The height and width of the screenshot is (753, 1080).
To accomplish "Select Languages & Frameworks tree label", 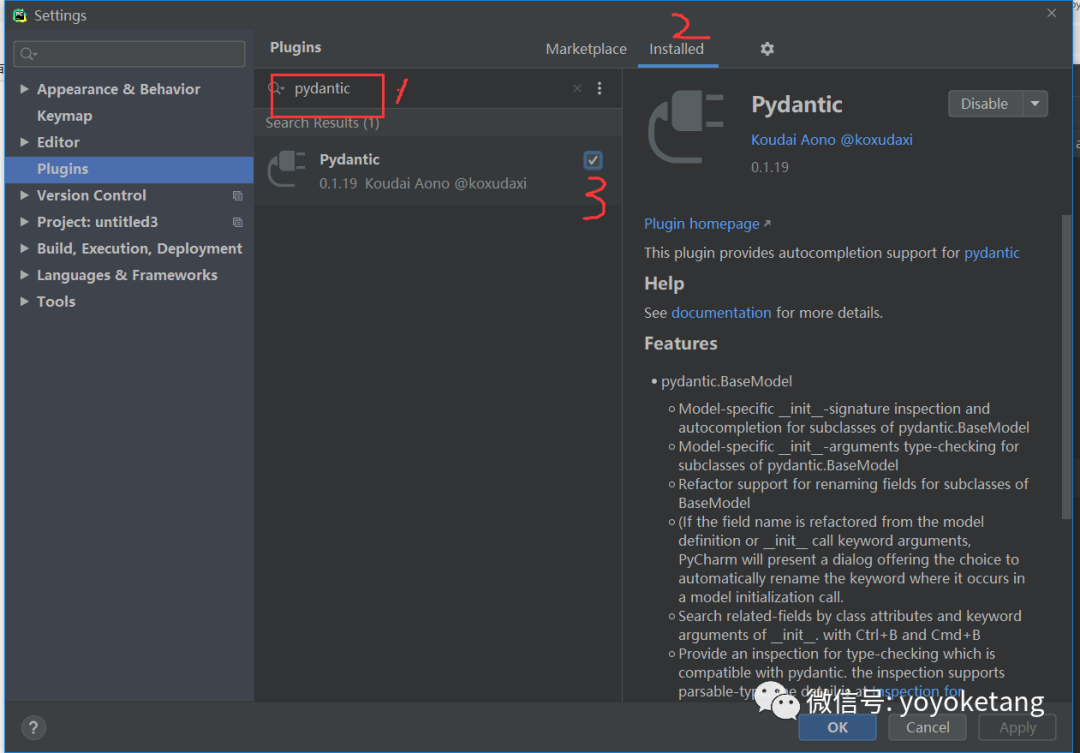I will [127, 275].
